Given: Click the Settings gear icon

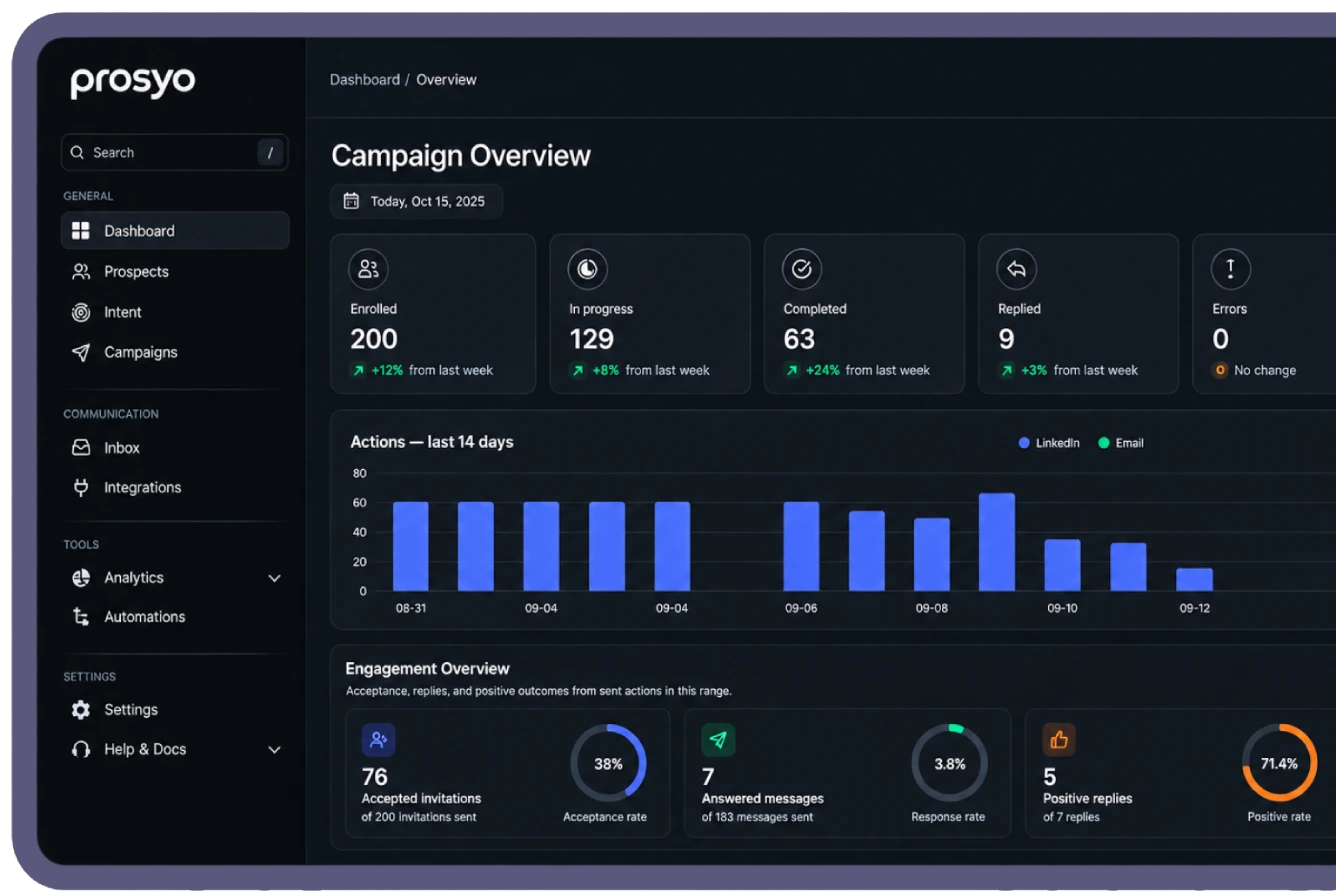Looking at the screenshot, I should click(x=81, y=710).
